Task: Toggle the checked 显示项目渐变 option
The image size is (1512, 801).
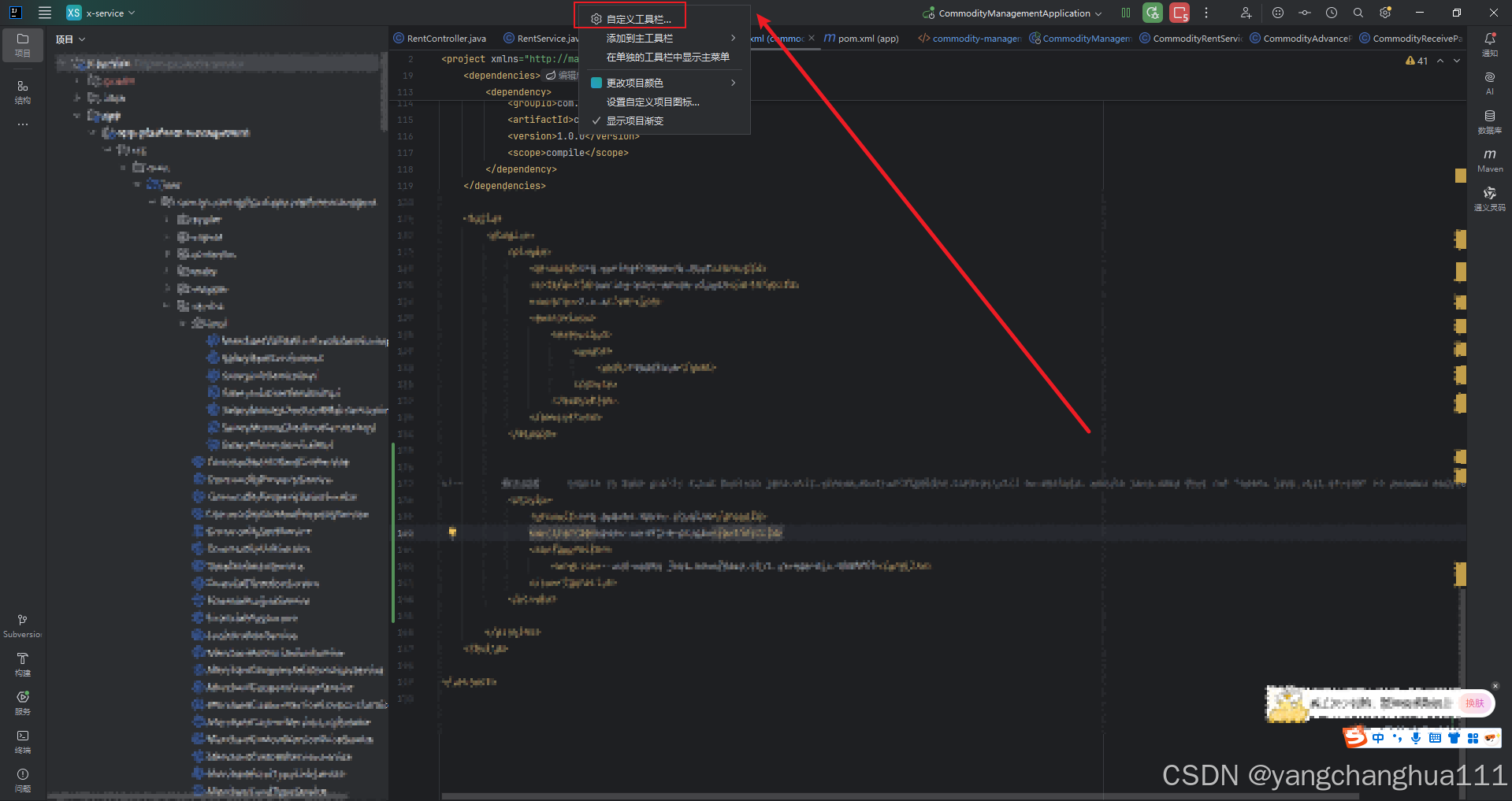Action: point(664,121)
